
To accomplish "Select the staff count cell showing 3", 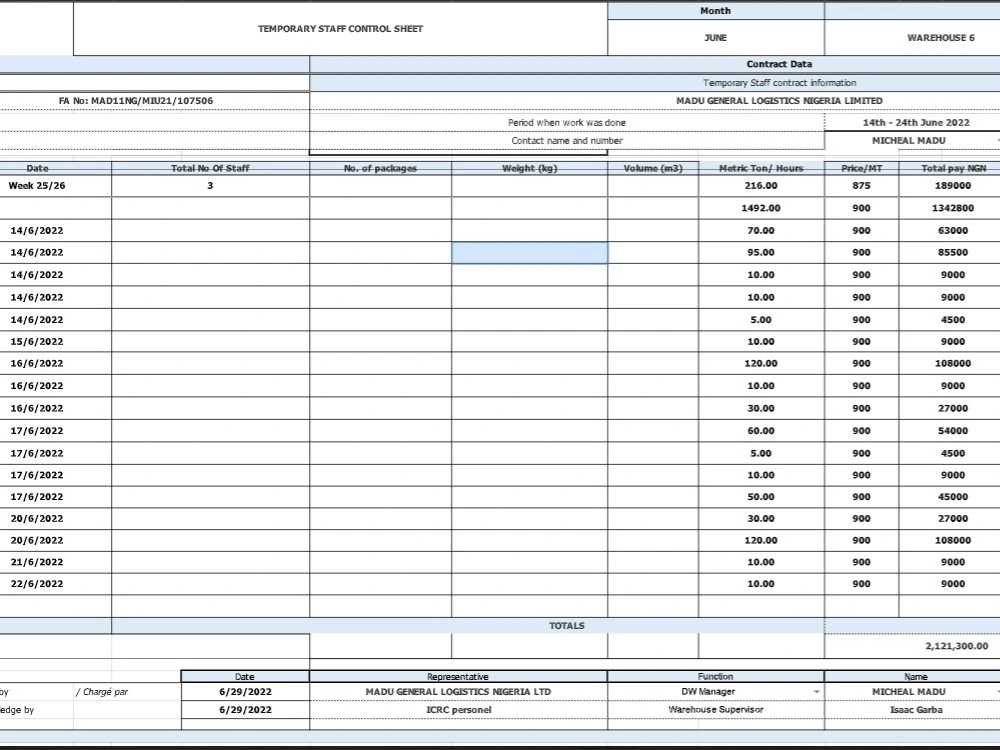I will pos(210,186).
